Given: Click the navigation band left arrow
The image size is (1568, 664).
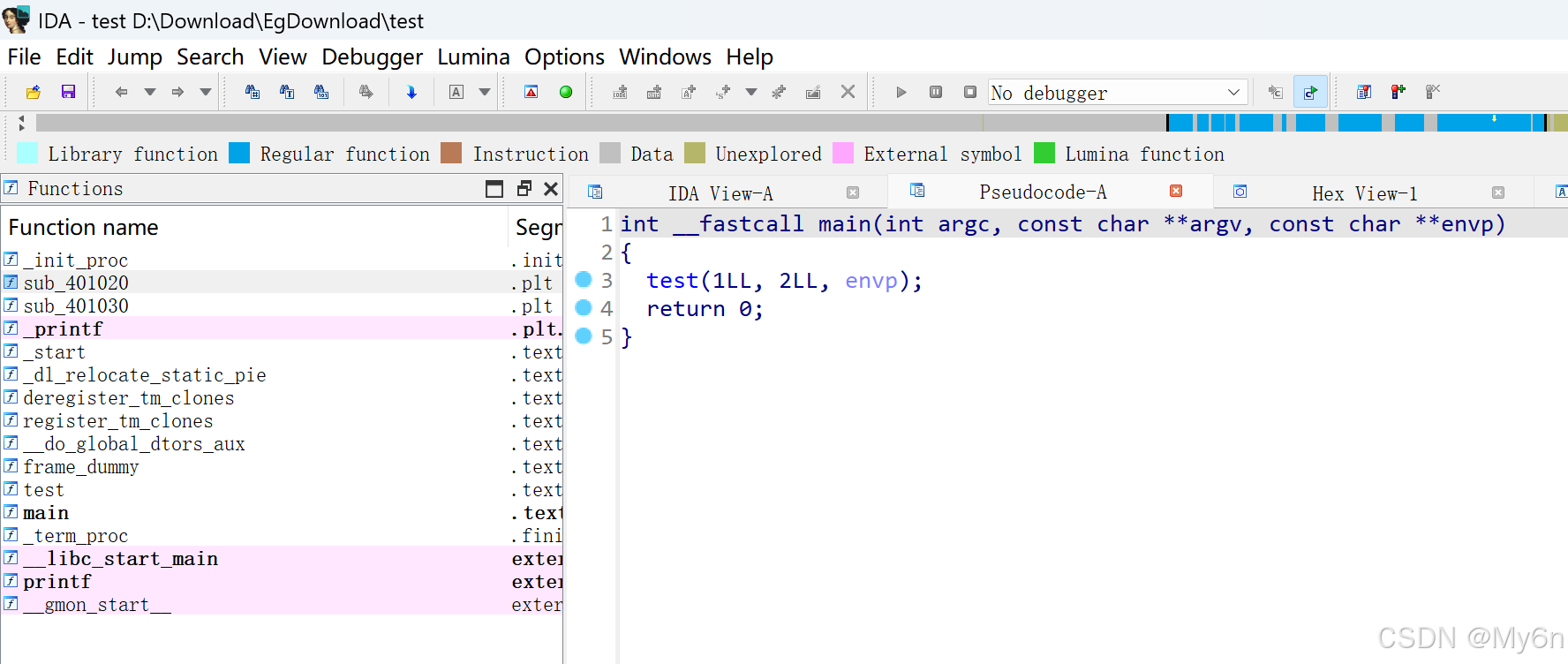Looking at the screenshot, I should [x=22, y=117].
